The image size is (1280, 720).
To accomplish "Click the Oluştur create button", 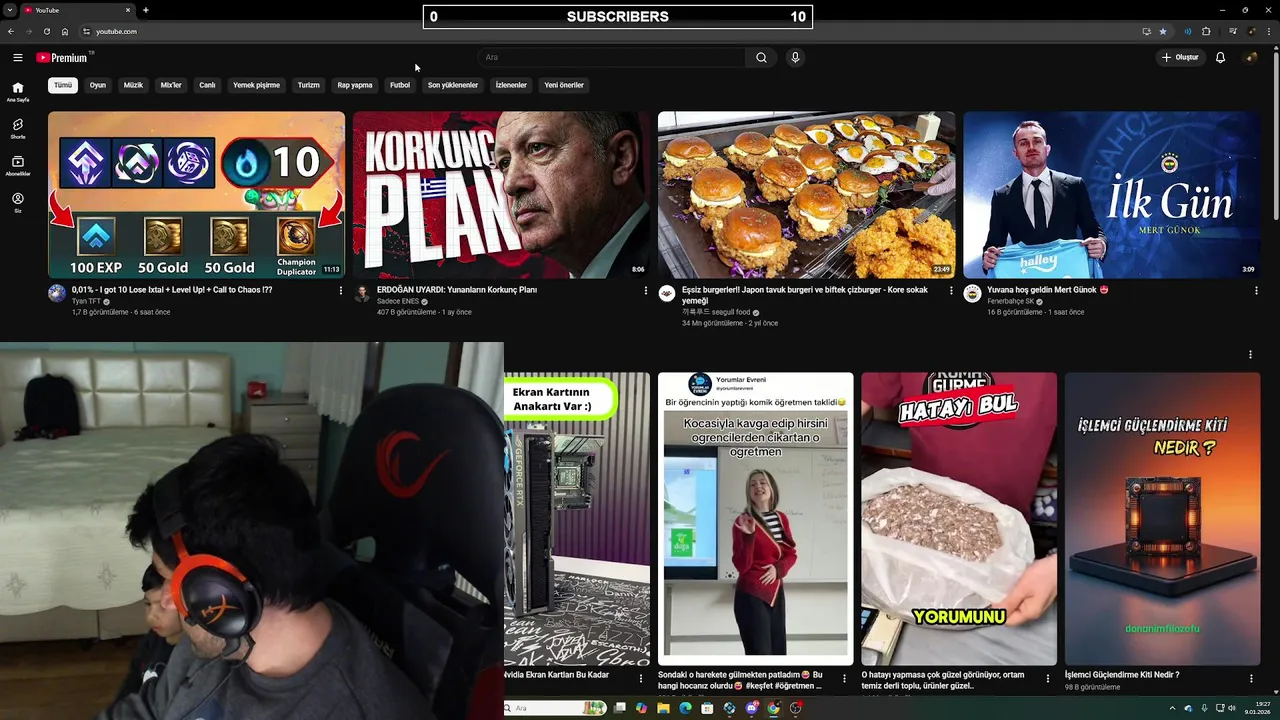I will click(1180, 57).
